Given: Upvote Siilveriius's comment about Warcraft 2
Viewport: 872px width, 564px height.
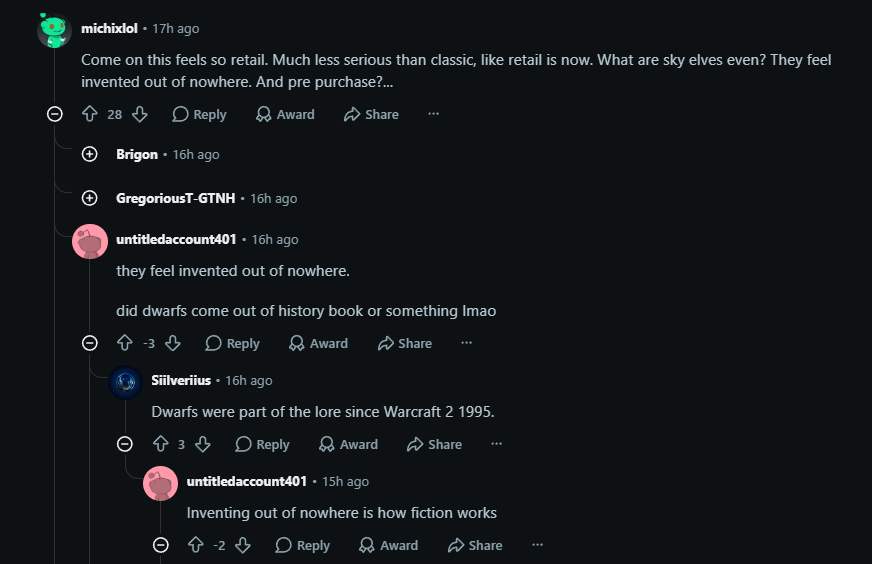Looking at the screenshot, I should [x=161, y=444].
